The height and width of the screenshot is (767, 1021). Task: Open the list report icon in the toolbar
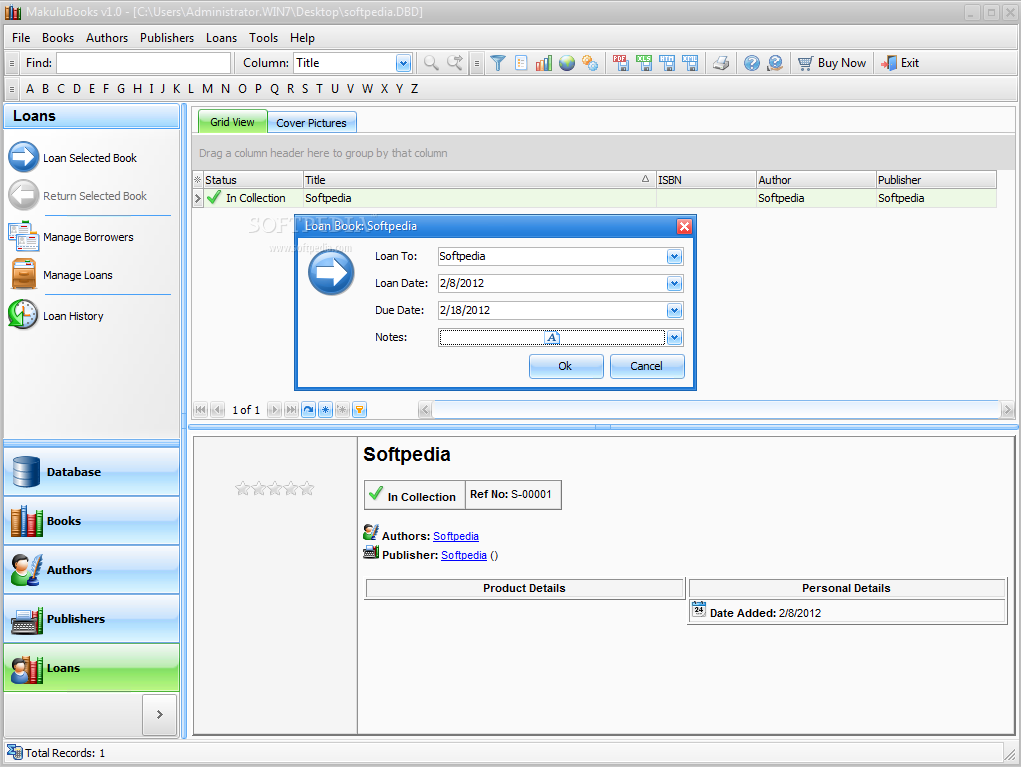(521, 63)
